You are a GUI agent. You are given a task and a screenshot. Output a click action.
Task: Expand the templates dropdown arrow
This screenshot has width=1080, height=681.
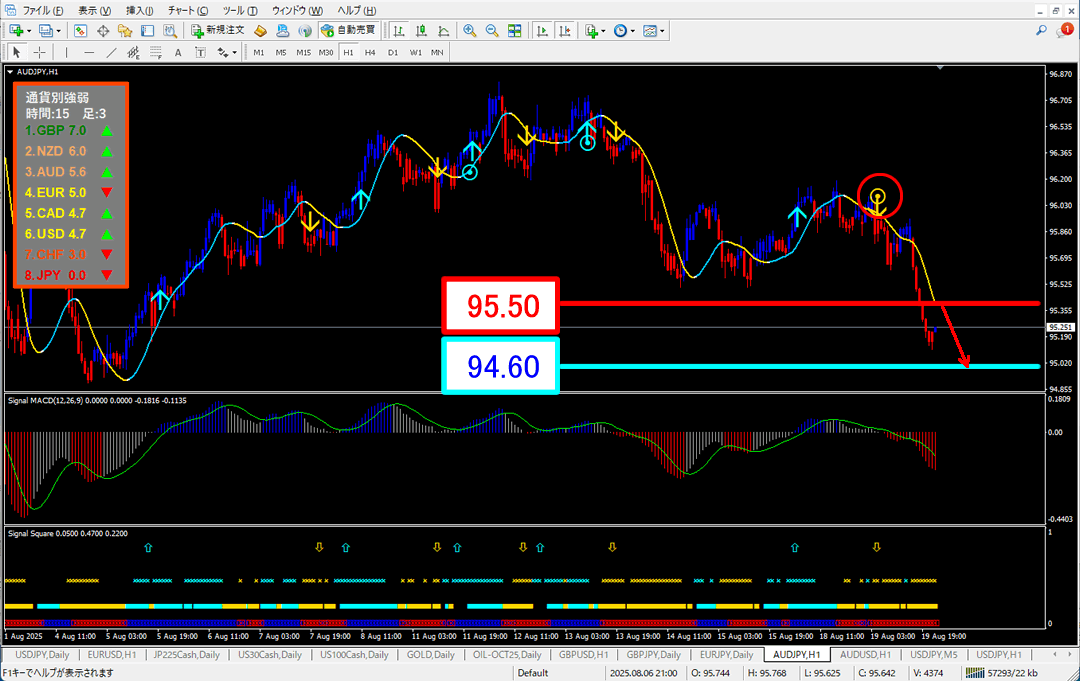click(662, 31)
